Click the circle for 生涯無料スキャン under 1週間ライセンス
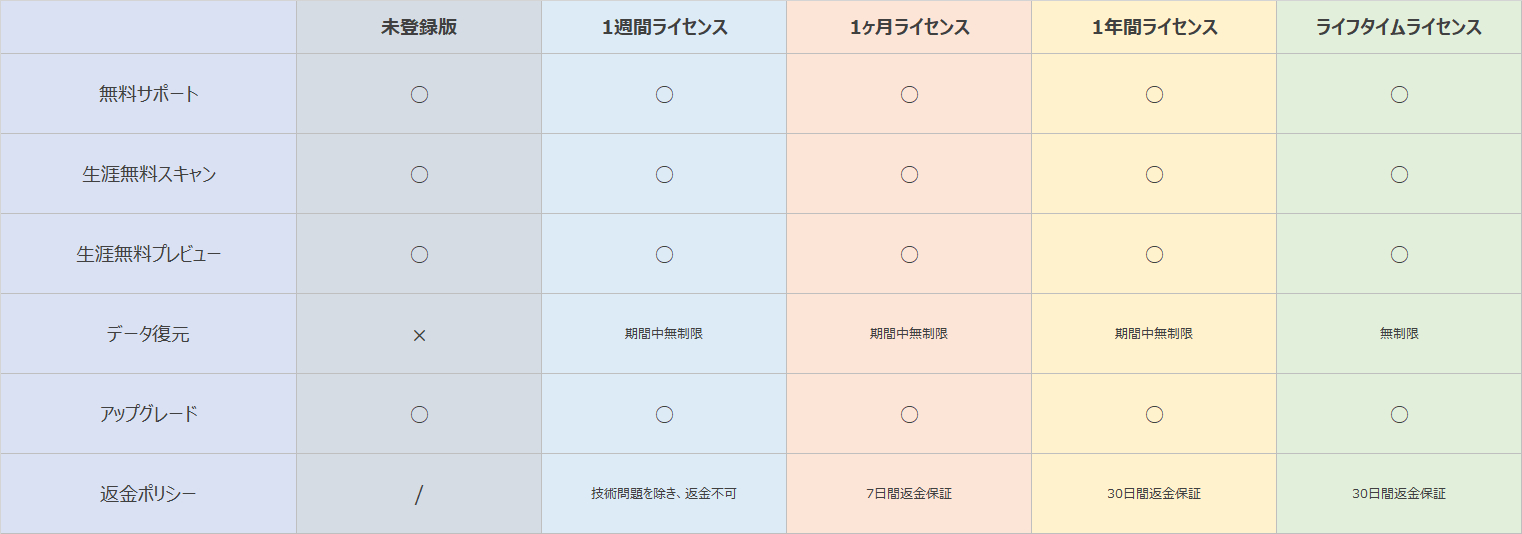This screenshot has height=534, width=1522. 664,174
